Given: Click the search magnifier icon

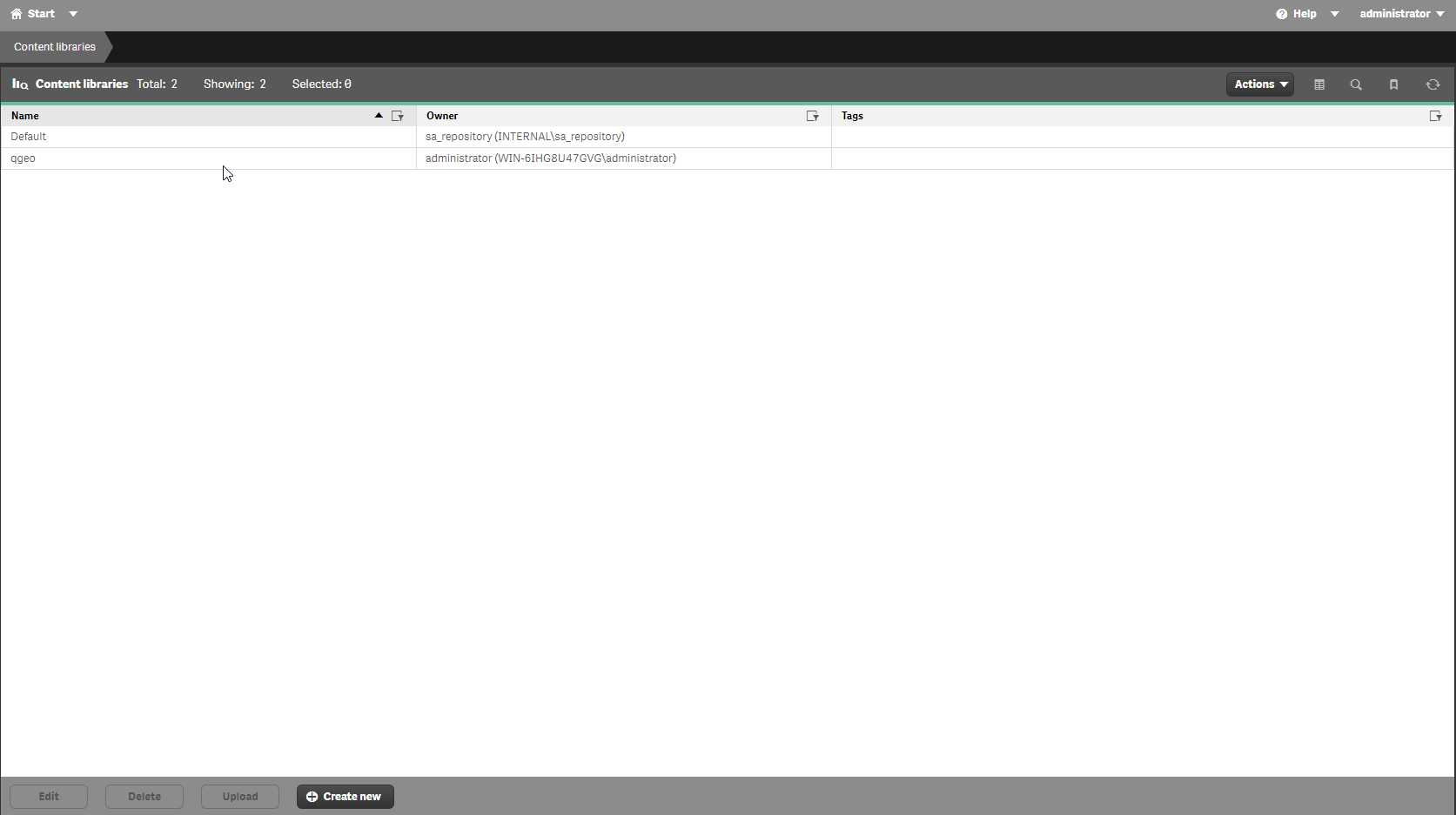Looking at the screenshot, I should pyautogui.click(x=1356, y=84).
